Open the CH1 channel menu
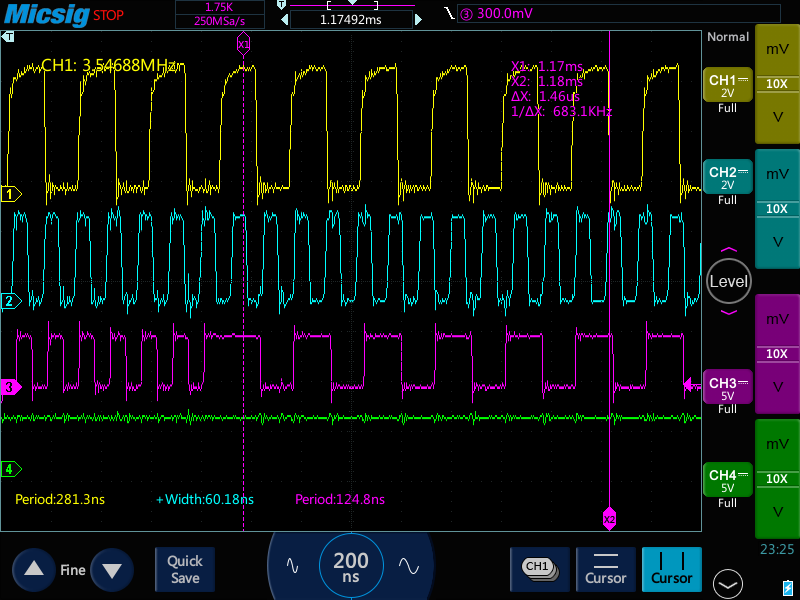The height and width of the screenshot is (600, 800). click(x=727, y=85)
